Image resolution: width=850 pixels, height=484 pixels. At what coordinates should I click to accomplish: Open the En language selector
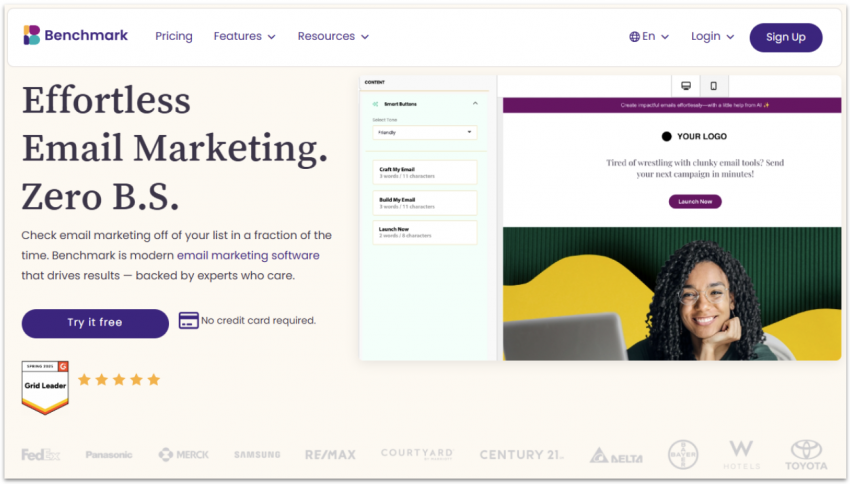click(649, 36)
